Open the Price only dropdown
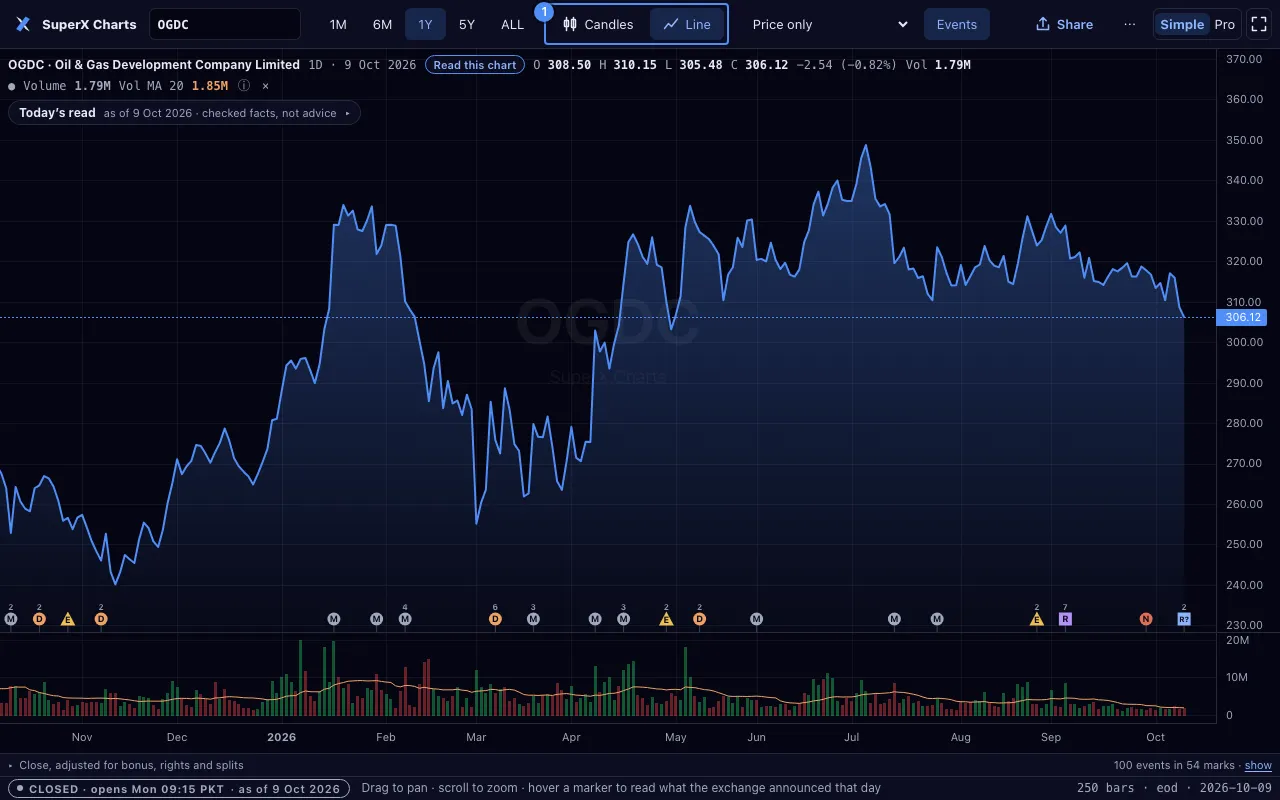This screenshot has width=1280, height=800. [830, 24]
